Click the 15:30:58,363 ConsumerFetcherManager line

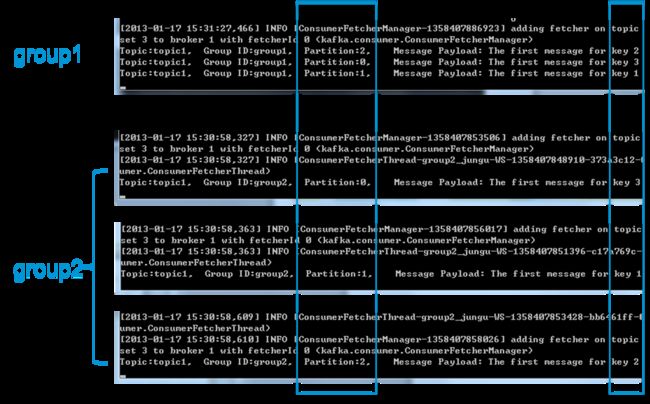pos(381,229)
